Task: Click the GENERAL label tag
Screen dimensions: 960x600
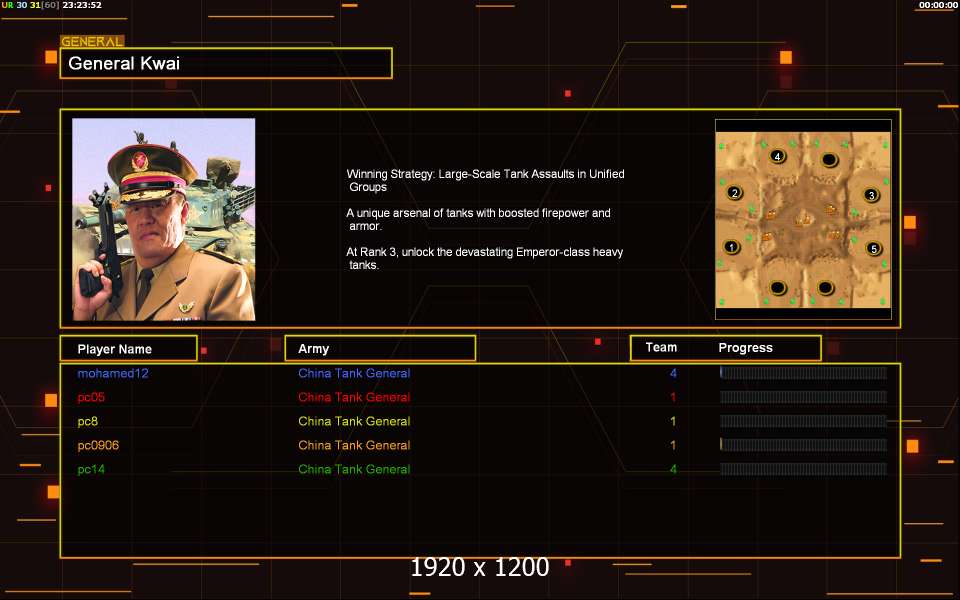Action: pos(92,42)
